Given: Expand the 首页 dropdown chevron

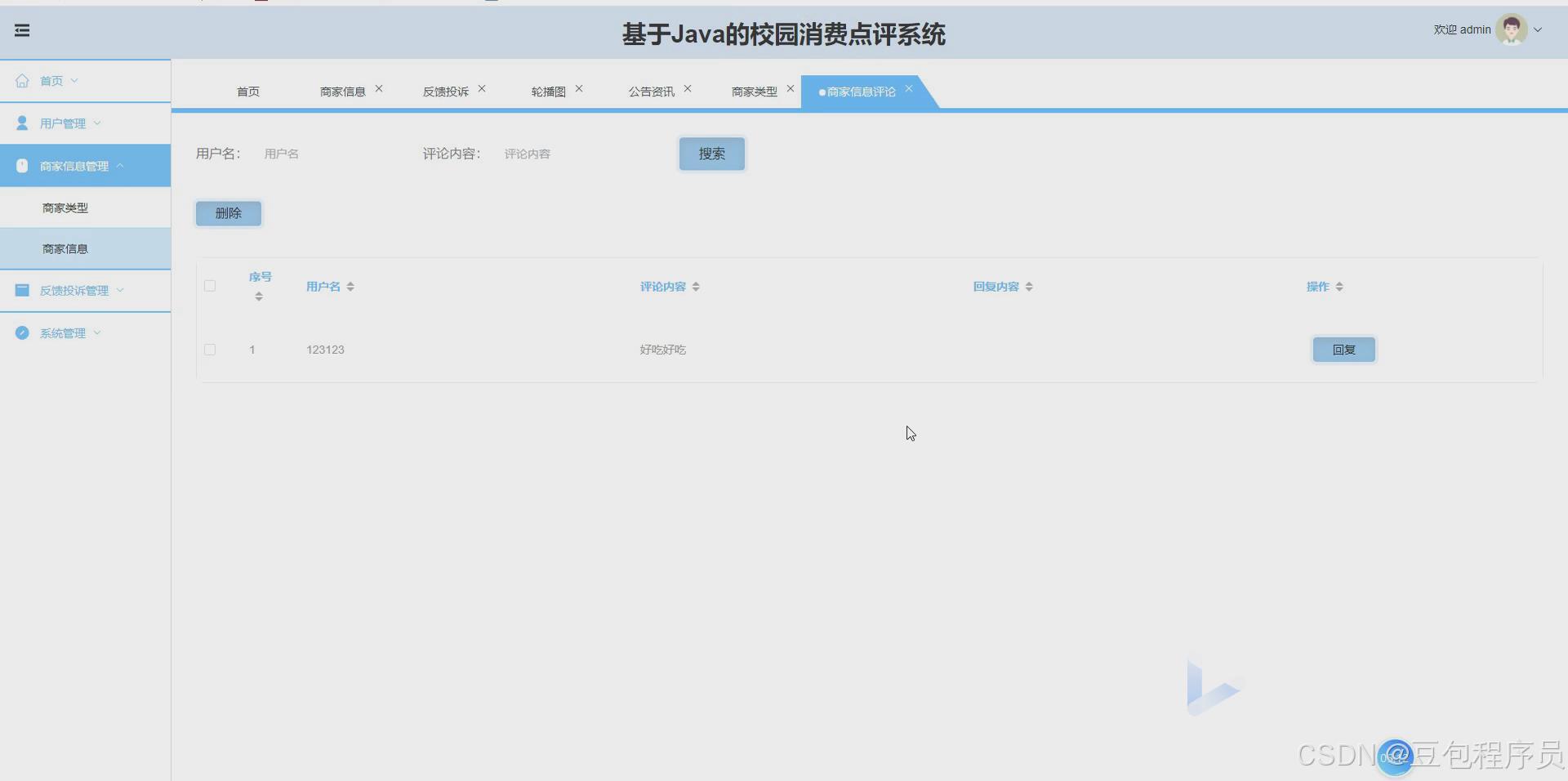Looking at the screenshot, I should click(x=74, y=81).
